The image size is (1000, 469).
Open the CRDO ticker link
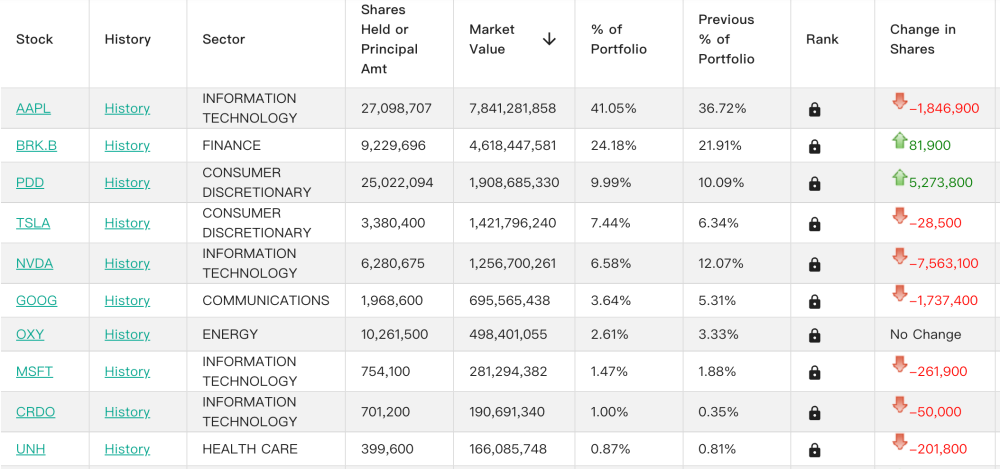(36, 412)
